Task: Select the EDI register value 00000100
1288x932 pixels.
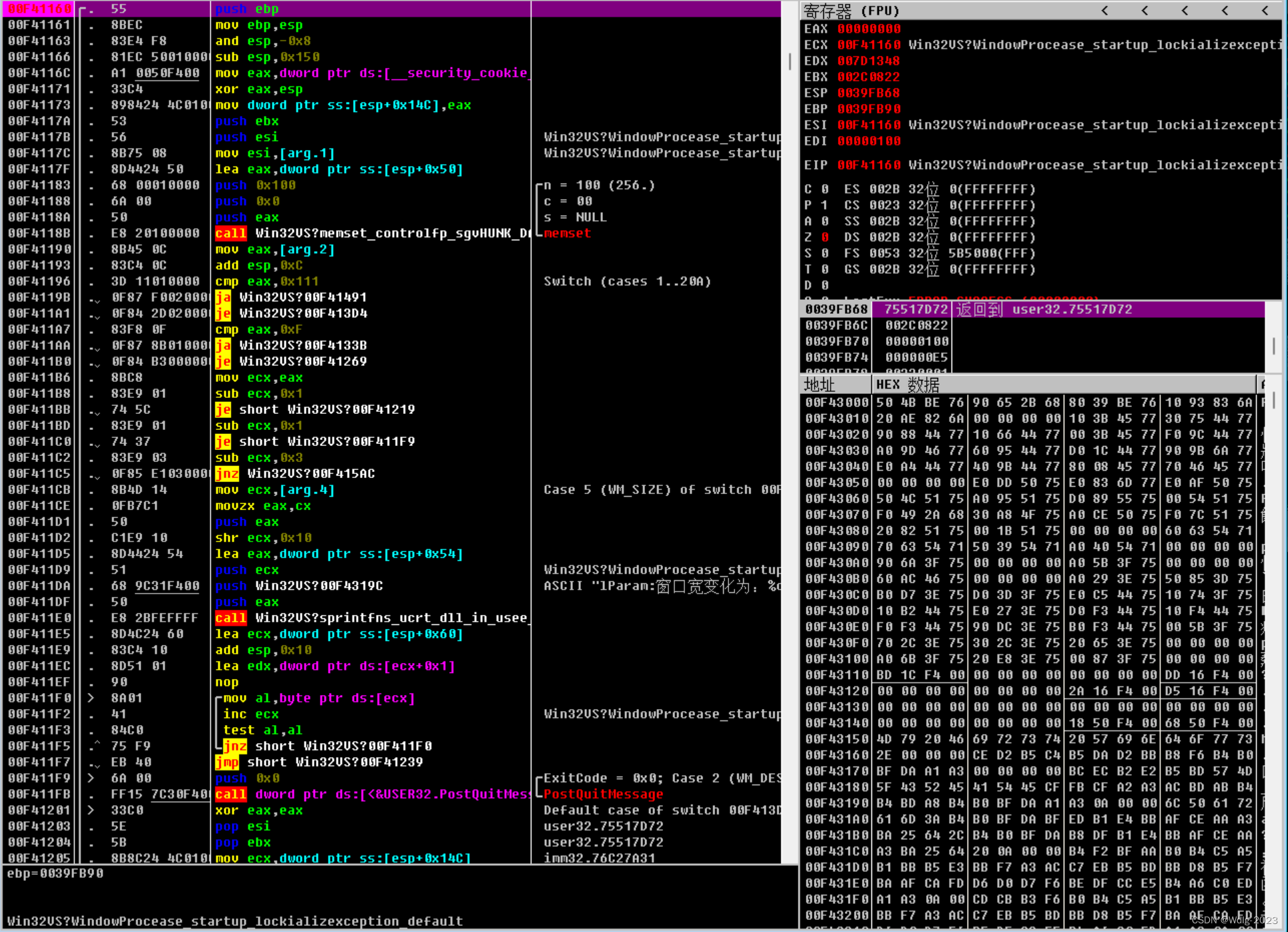Action: coord(869,142)
